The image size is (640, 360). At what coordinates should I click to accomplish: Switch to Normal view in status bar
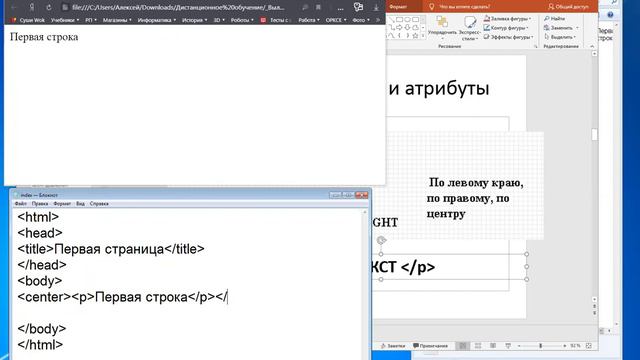click(462, 346)
